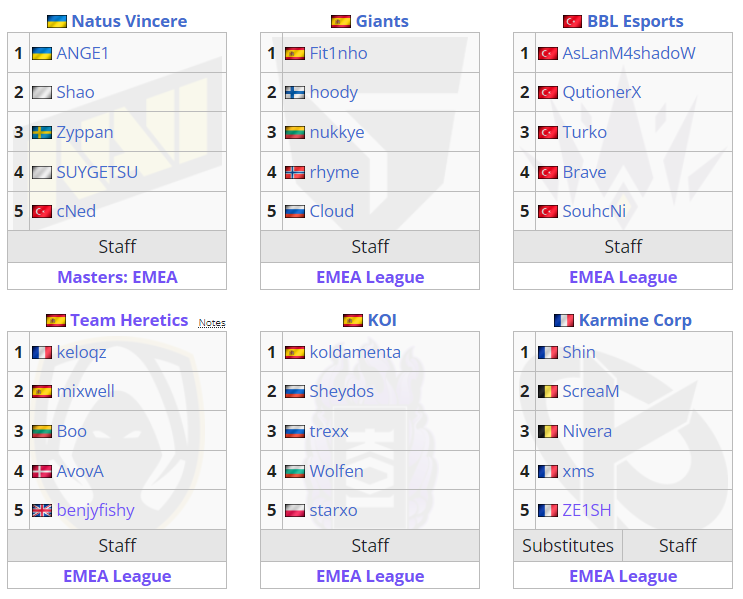Click the Poland flag next to starxo
The width and height of the screenshot is (743, 599).
pos(295,510)
